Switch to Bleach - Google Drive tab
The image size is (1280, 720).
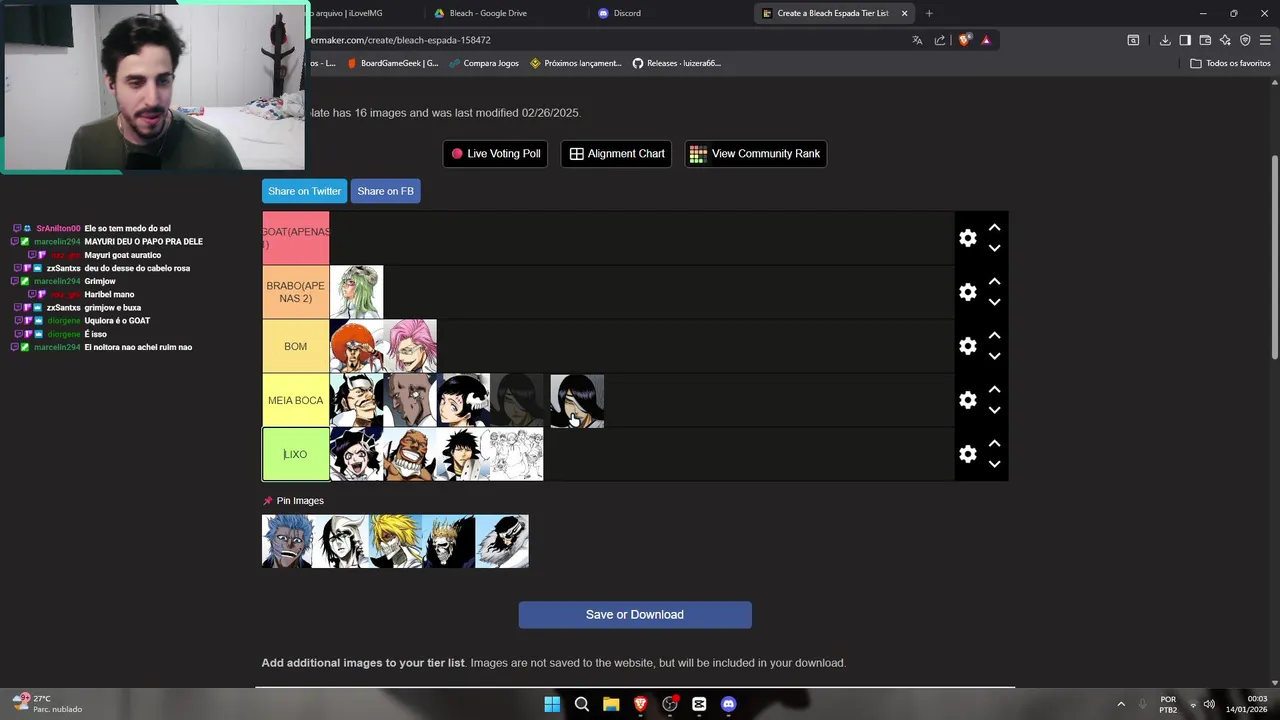tap(487, 13)
